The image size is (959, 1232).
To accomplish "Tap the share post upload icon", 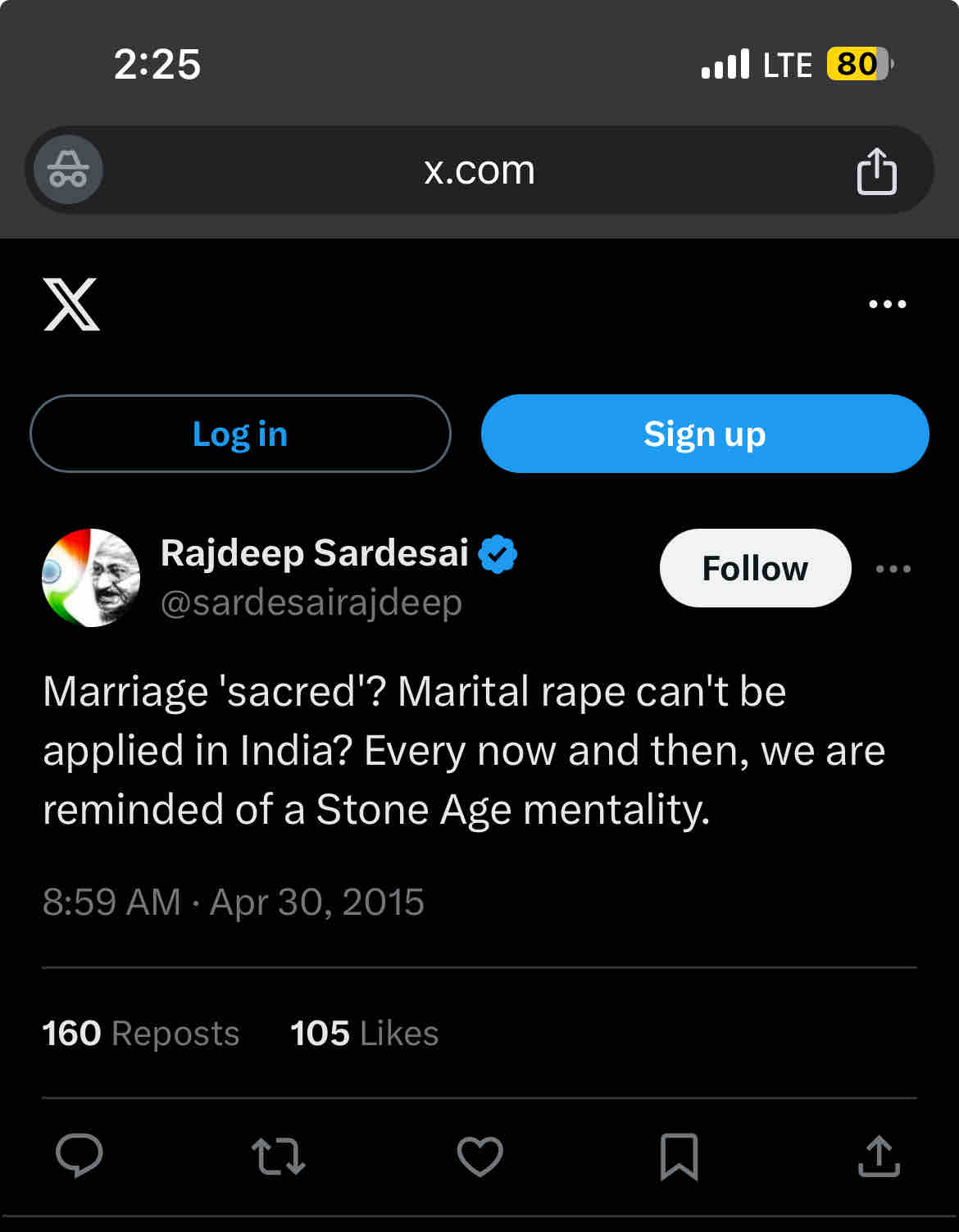I will [x=879, y=1156].
